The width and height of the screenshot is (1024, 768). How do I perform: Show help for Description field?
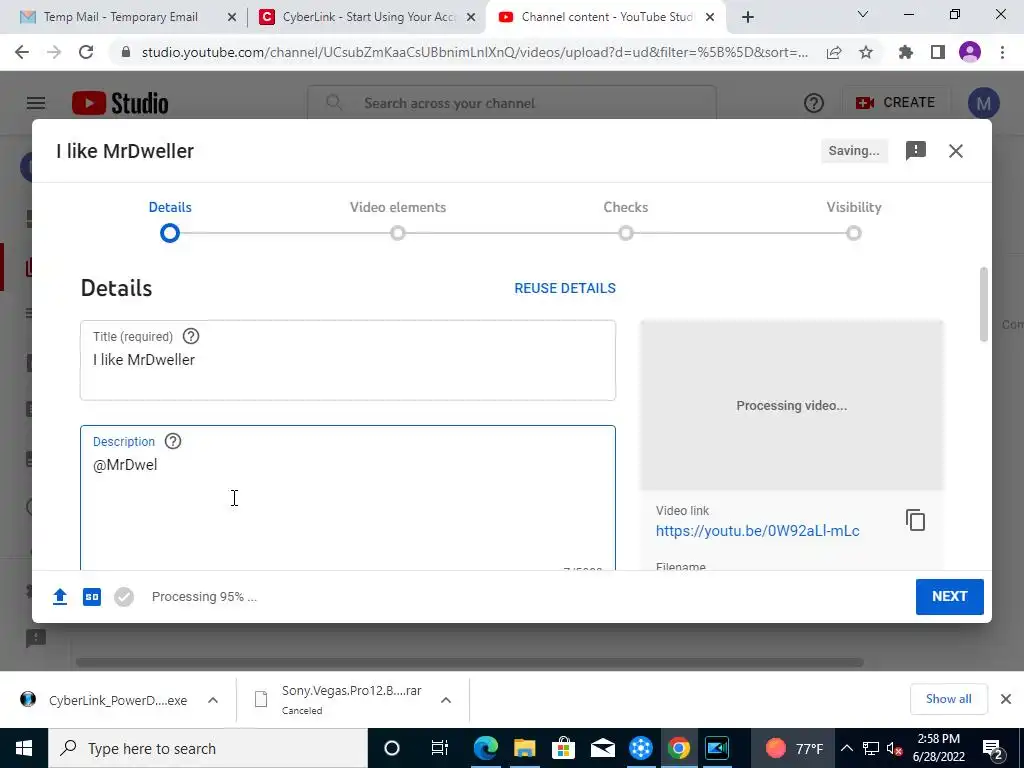(172, 441)
